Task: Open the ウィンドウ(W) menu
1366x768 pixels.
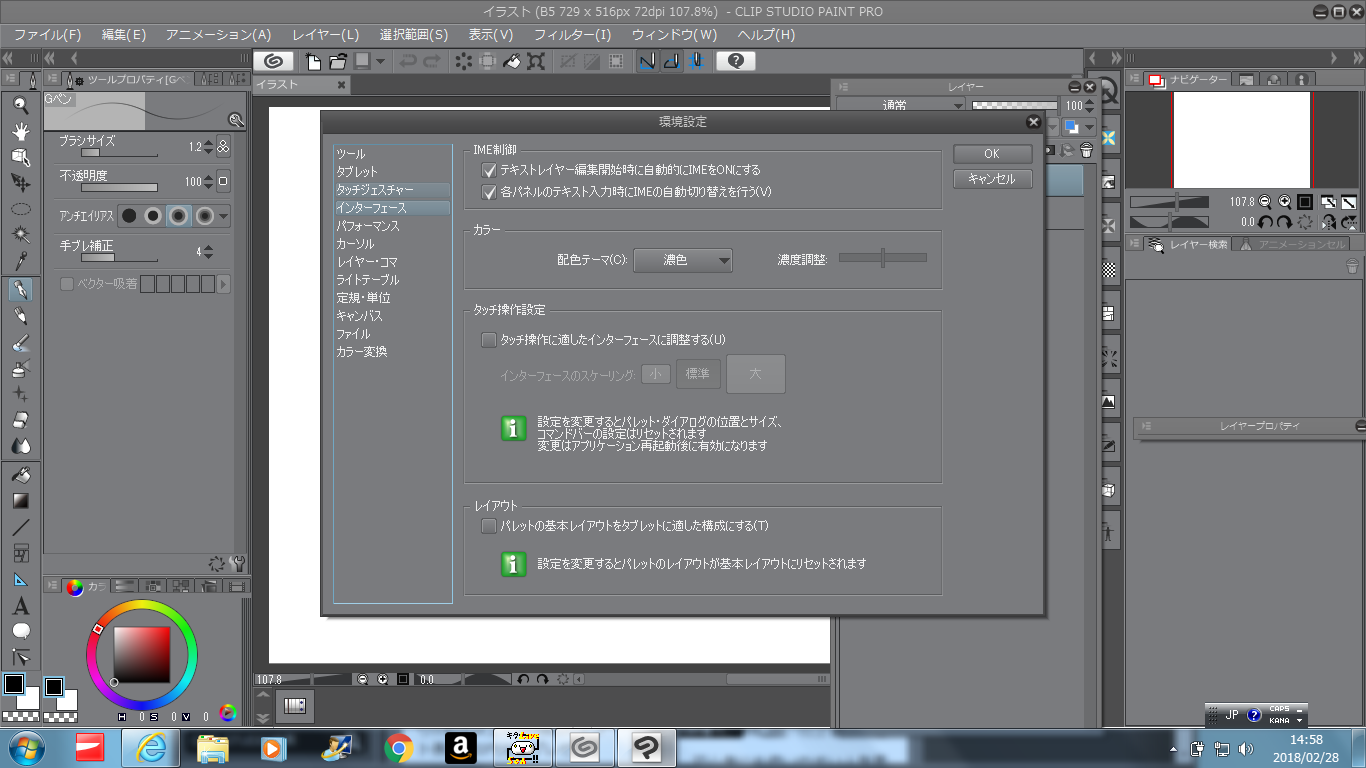Action: click(675, 35)
